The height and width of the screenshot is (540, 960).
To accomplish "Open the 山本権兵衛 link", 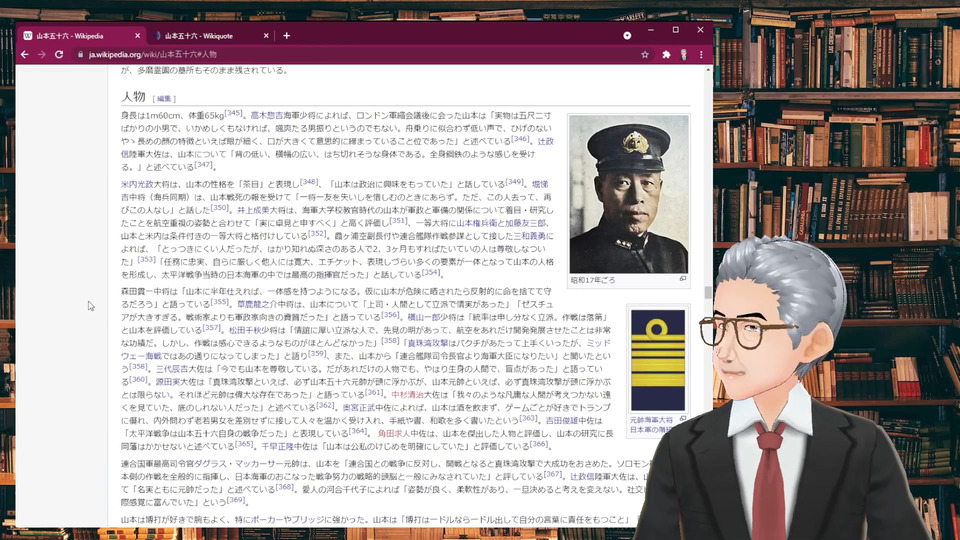I will (476, 223).
